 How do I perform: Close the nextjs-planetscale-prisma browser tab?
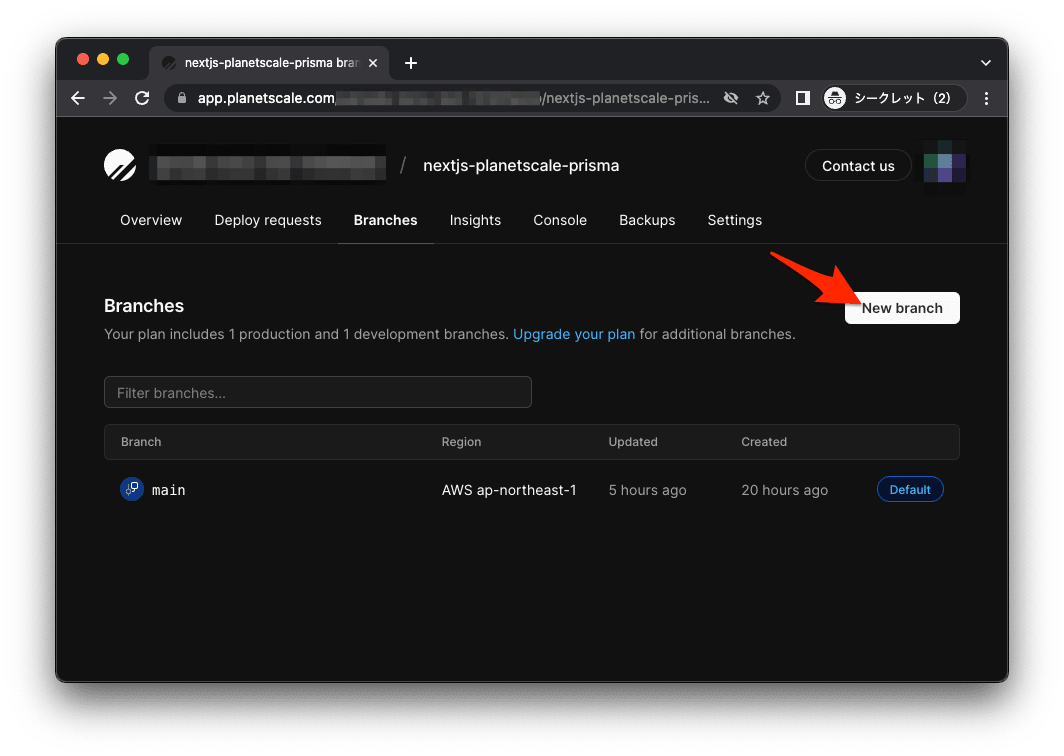(x=373, y=63)
